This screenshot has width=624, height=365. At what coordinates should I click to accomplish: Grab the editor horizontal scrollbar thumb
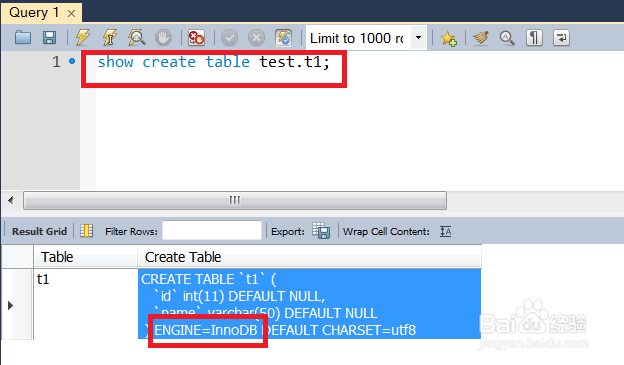pos(235,200)
